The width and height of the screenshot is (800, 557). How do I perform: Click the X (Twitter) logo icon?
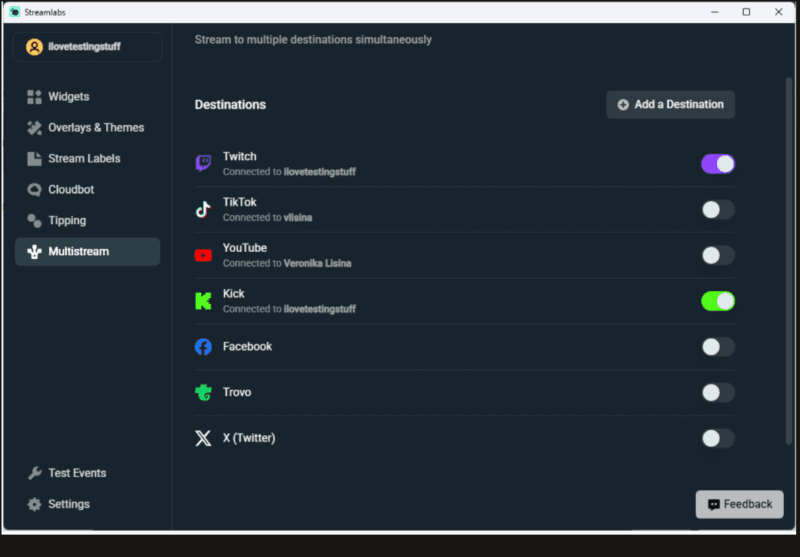pos(203,438)
